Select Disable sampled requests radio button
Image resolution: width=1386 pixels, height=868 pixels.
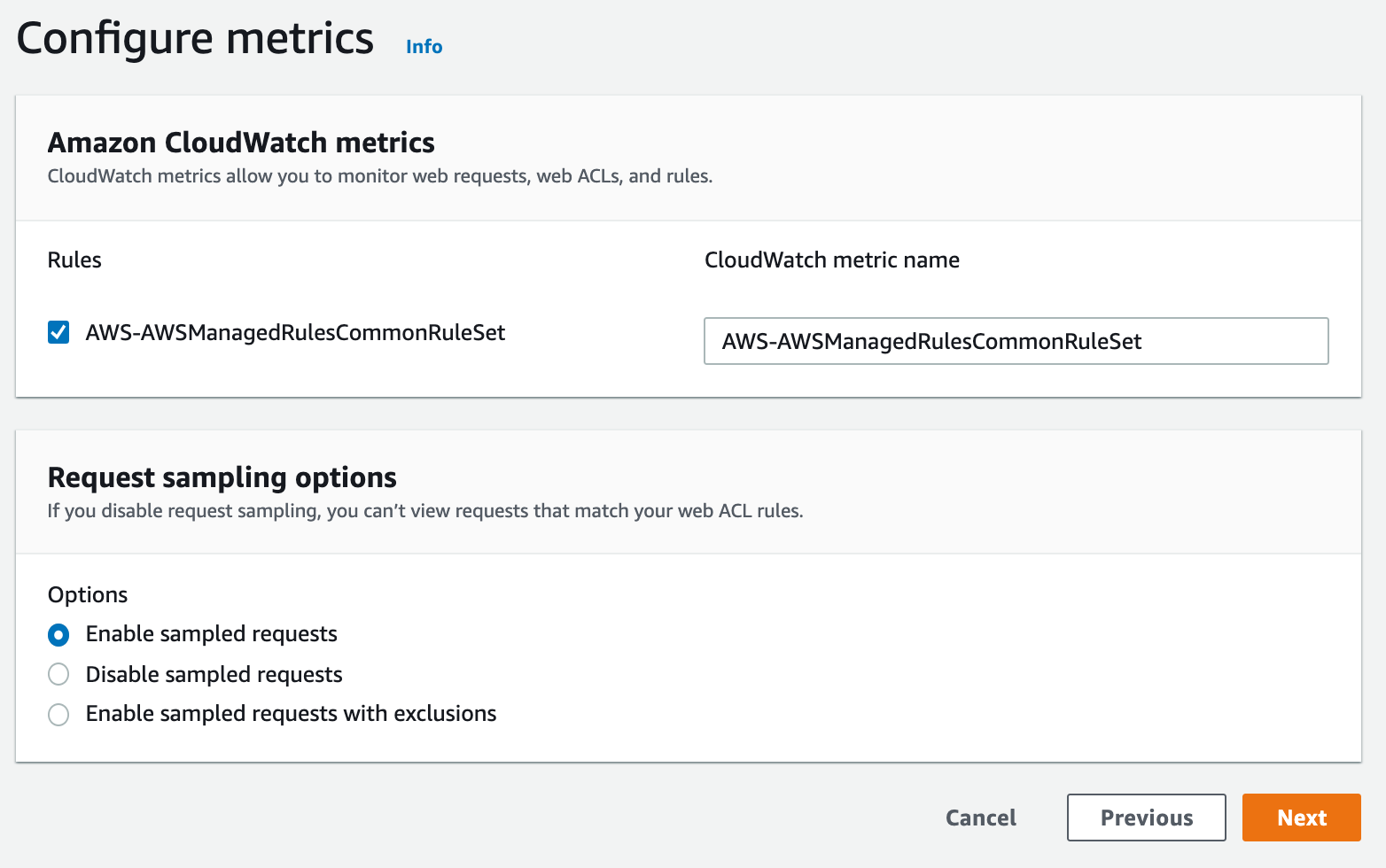tap(58, 675)
